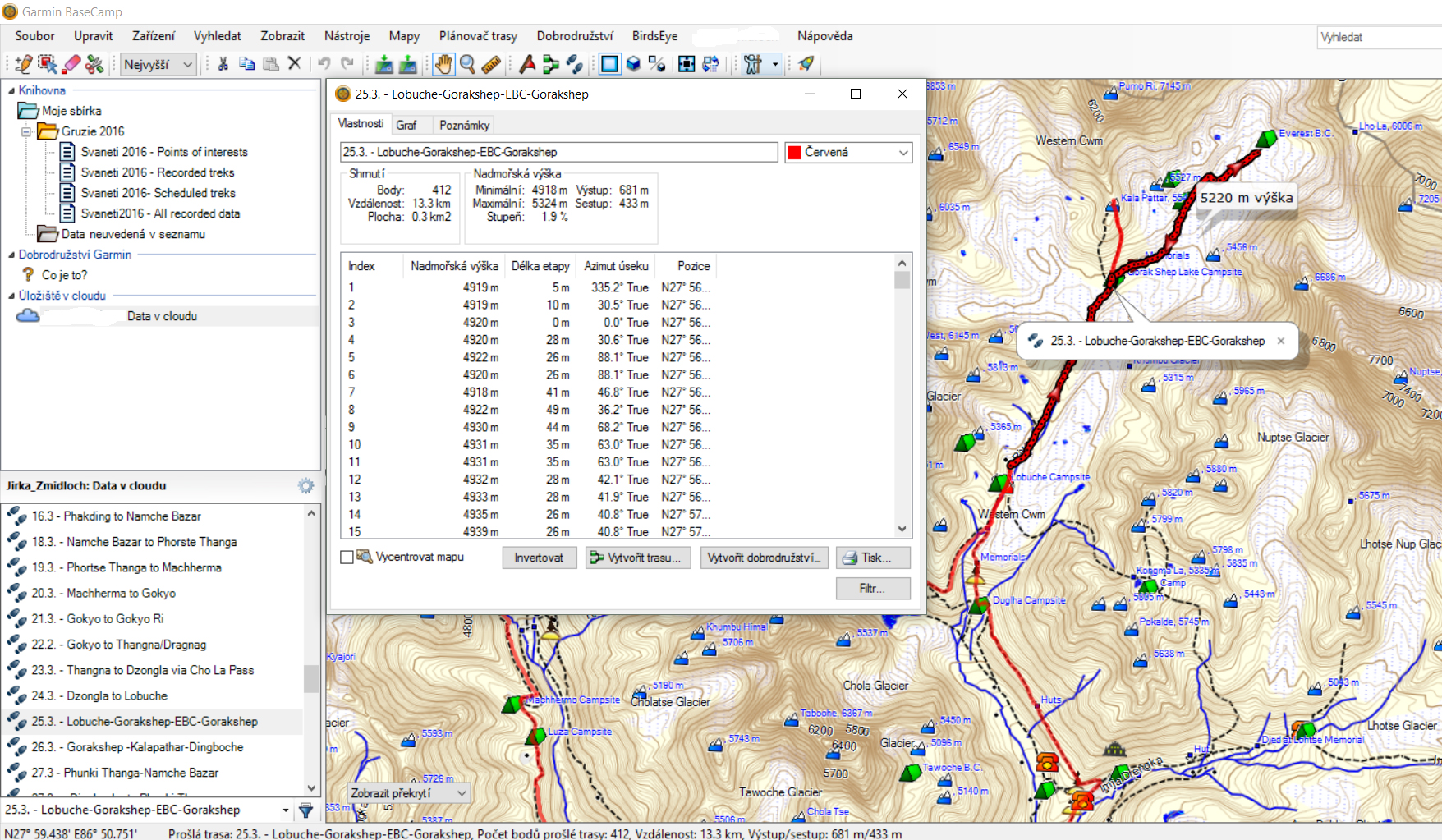Switch to the Poznámky tab
1442x840 pixels.
pos(464,125)
